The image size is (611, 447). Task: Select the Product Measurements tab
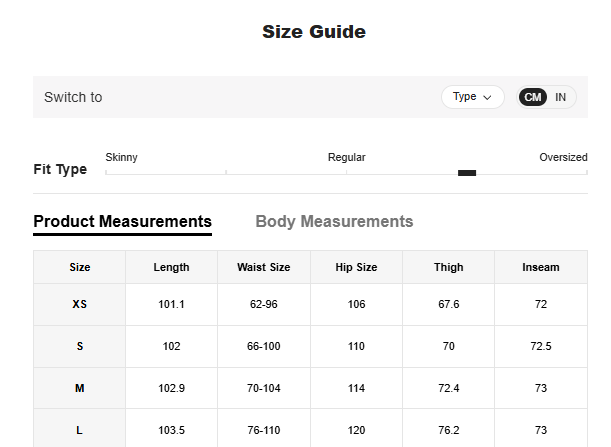pyautogui.click(x=122, y=221)
